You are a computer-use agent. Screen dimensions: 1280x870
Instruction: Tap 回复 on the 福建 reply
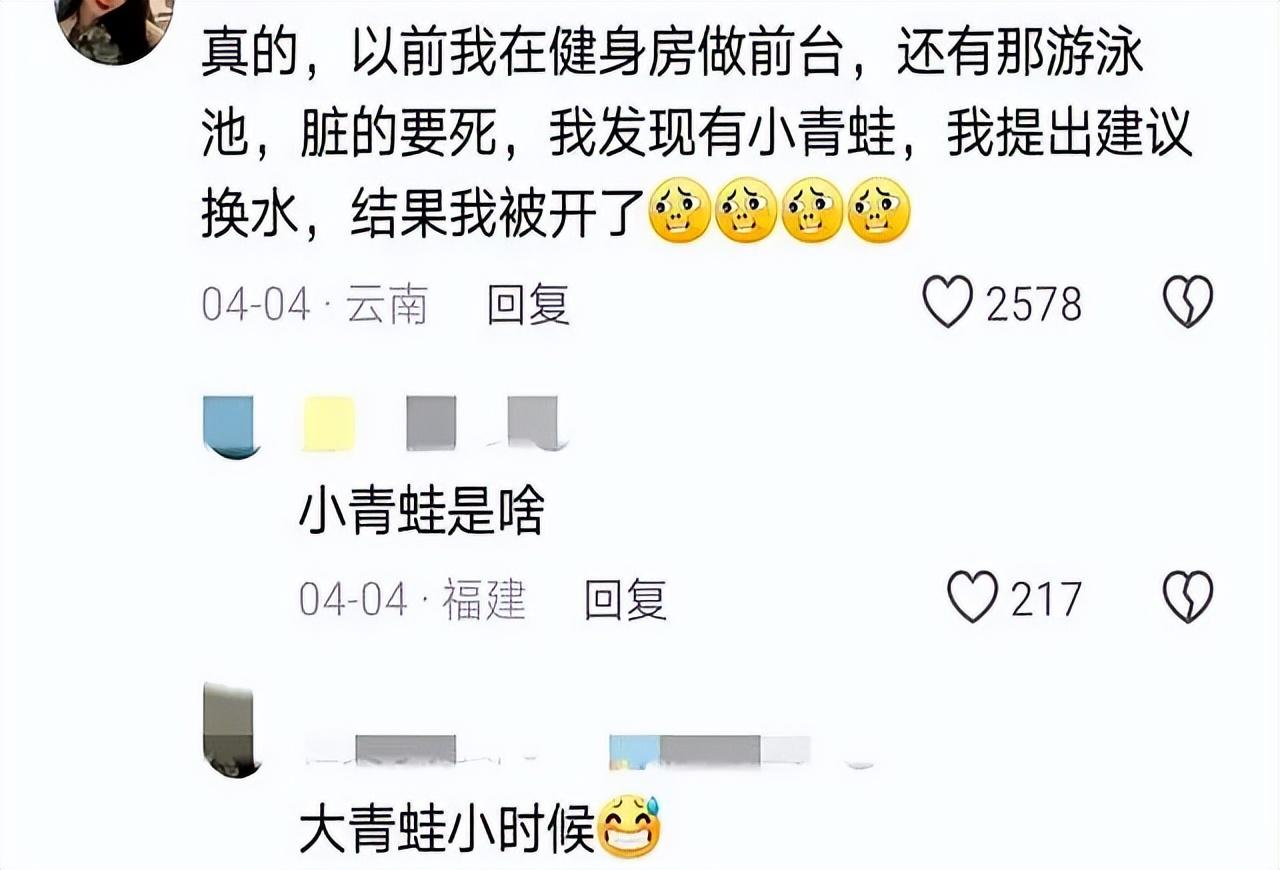625,599
